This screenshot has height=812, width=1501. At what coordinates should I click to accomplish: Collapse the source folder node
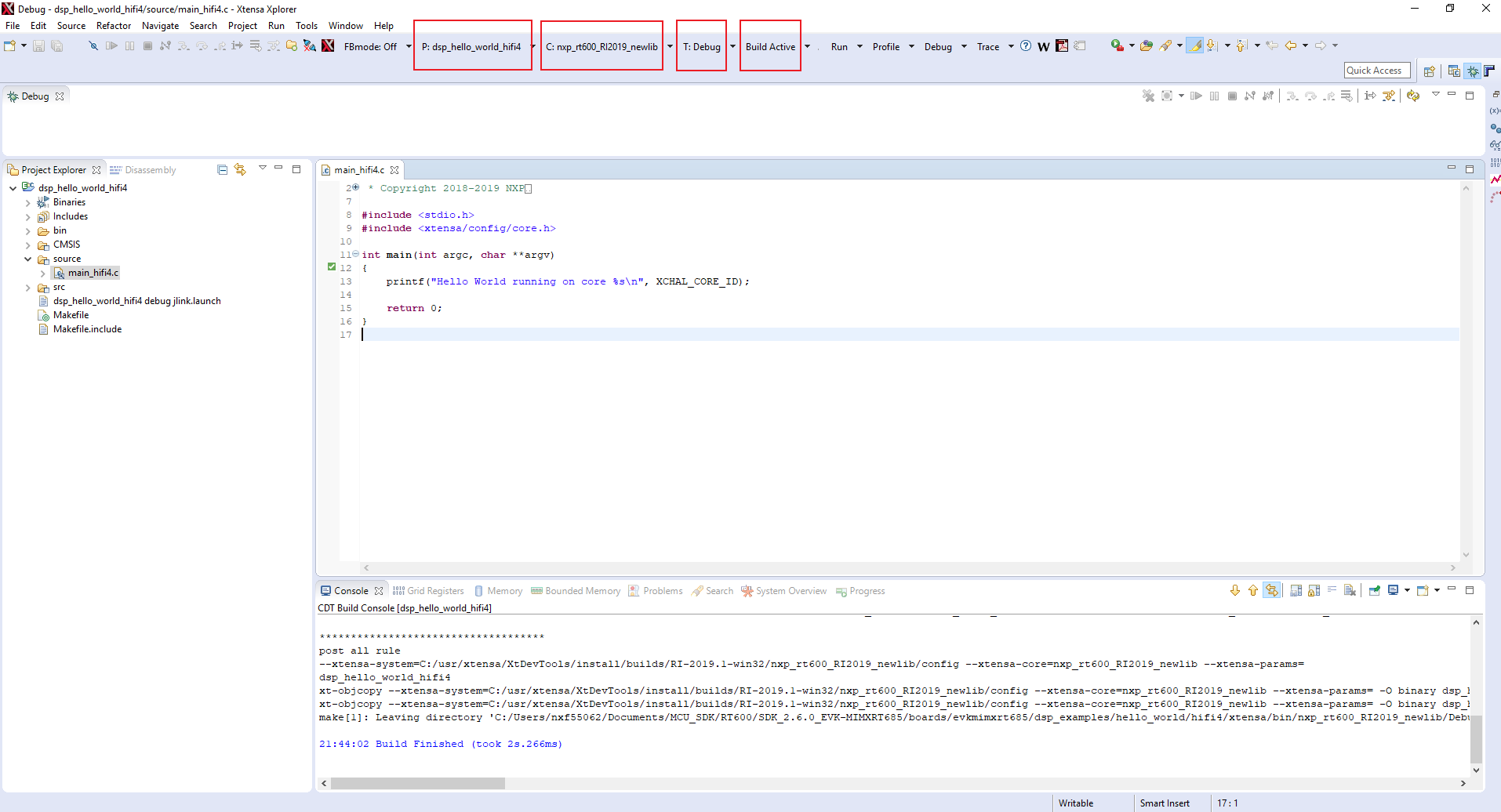[28, 259]
